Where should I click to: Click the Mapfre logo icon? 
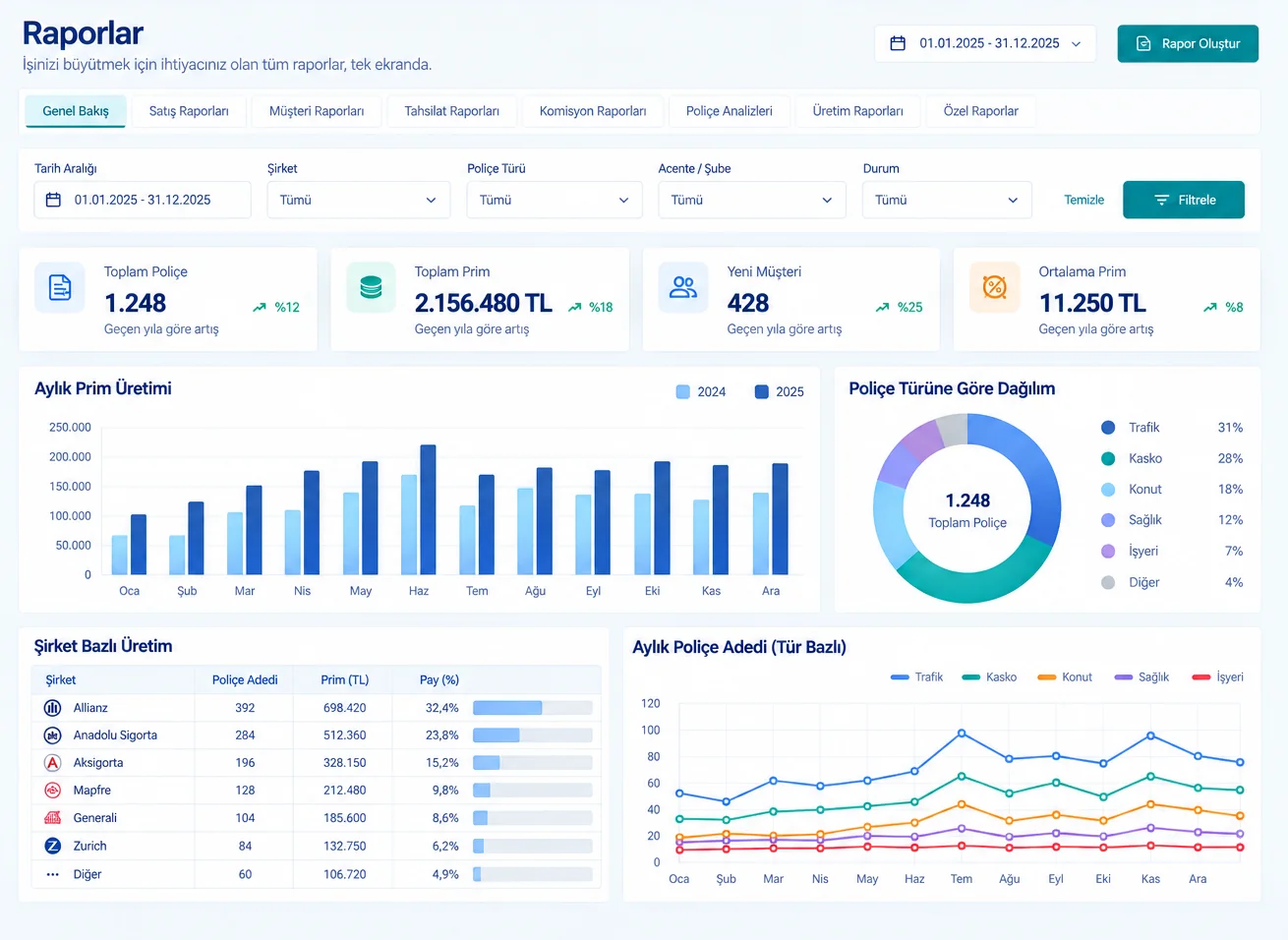[53, 791]
